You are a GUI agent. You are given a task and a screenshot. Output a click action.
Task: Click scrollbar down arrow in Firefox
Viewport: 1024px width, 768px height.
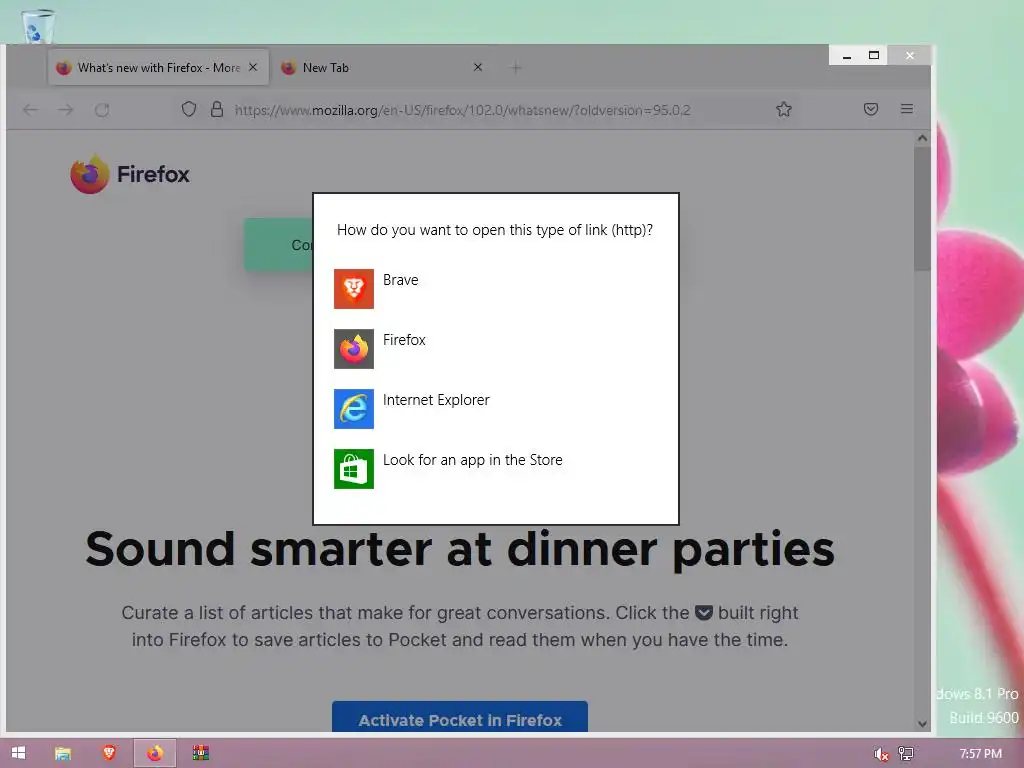(x=922, y=724)
